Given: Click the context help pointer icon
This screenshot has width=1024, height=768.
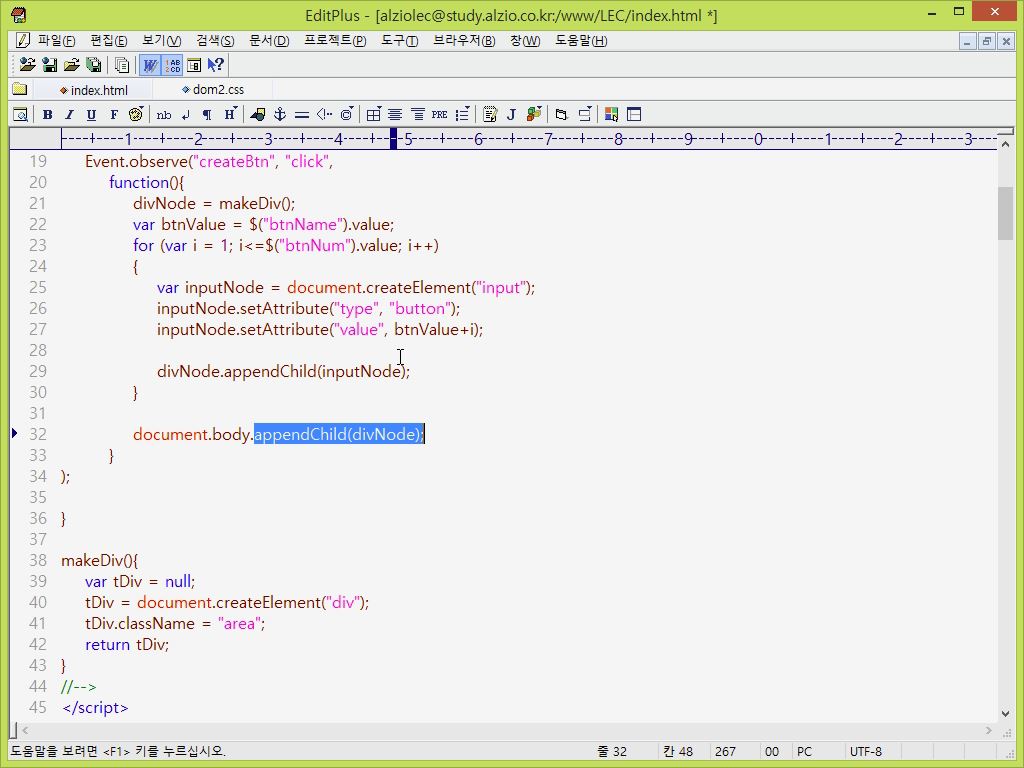Looking at the screenshot, I should tap(216, 65).
